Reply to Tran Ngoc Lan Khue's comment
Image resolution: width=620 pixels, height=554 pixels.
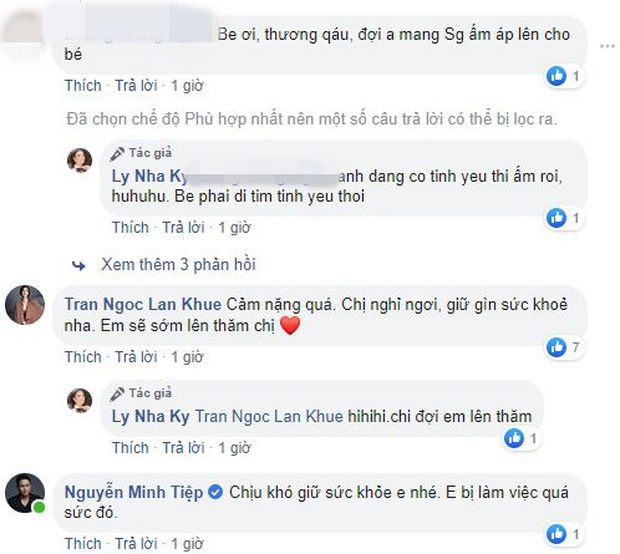135,357
